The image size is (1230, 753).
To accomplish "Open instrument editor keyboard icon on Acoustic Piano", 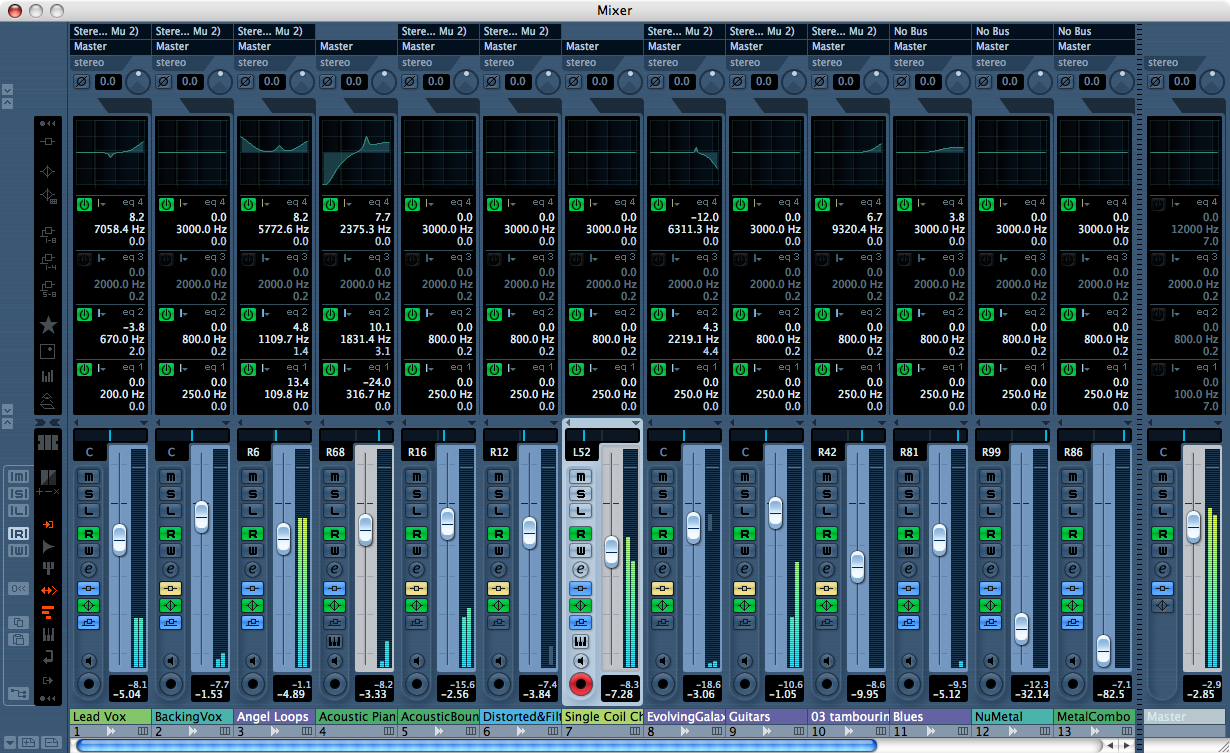I will point(334,641).
